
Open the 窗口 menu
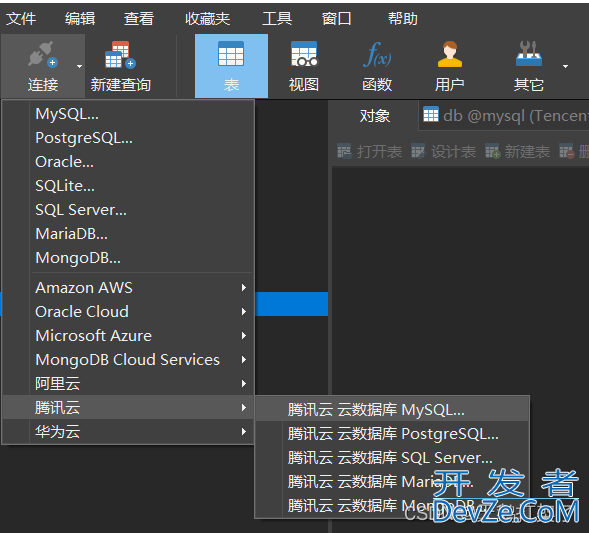click(x=337, y=18)
